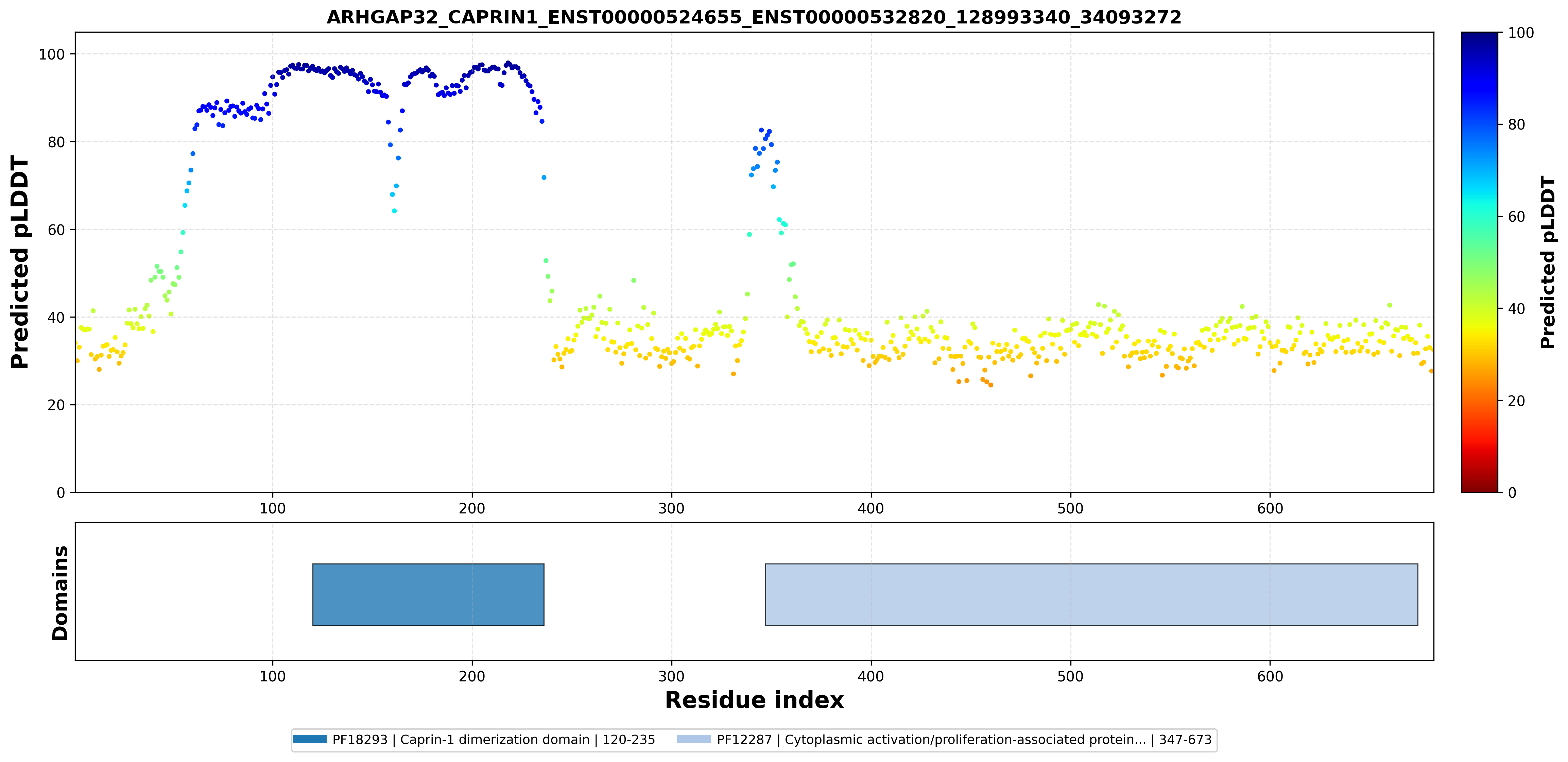Screen dimensions: 1568x762
Task: Click the colorbar tick label 60
Action: [1516, 217]
